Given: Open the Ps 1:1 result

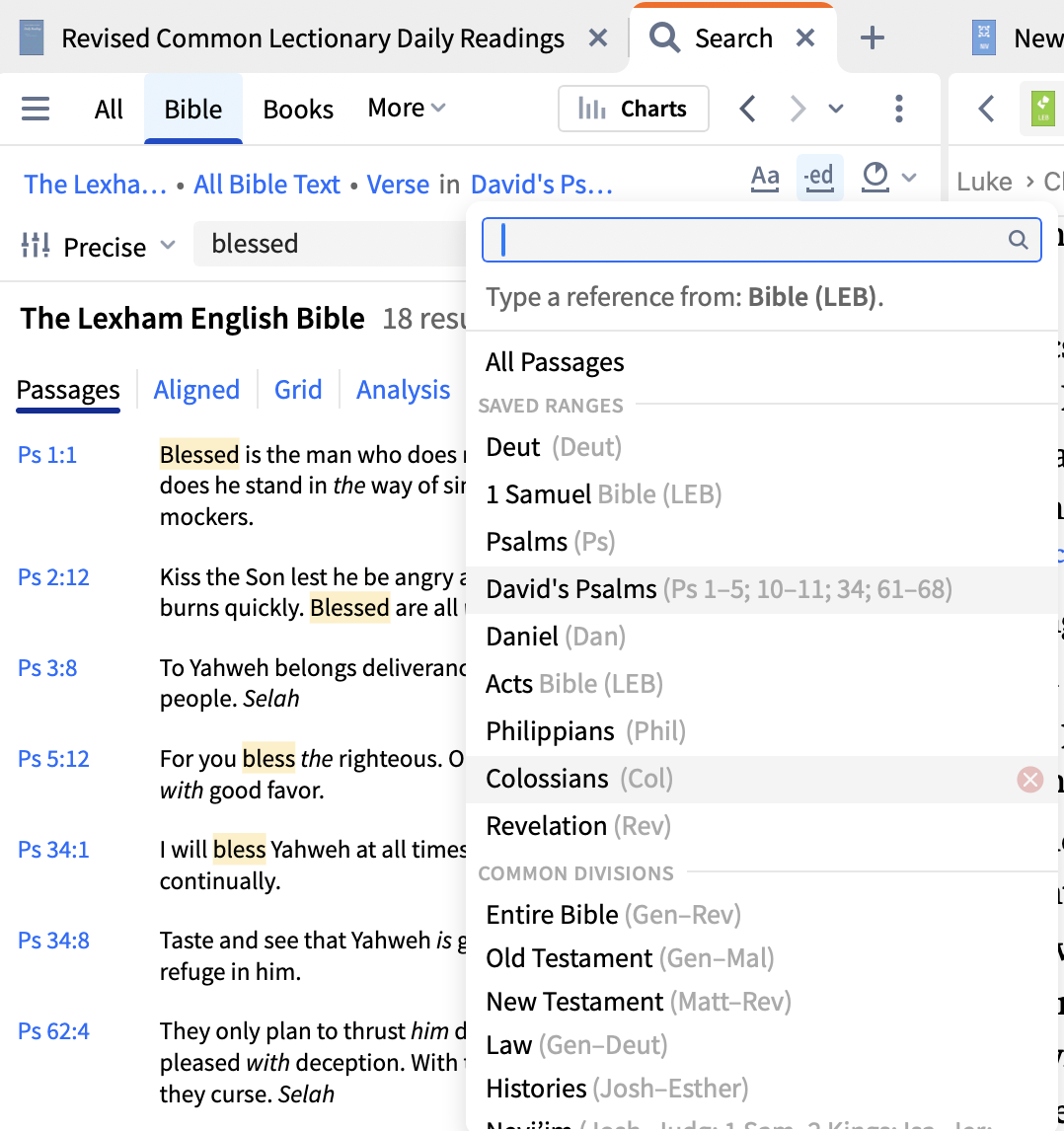Looking at the screenshot, I should [47, 455].
